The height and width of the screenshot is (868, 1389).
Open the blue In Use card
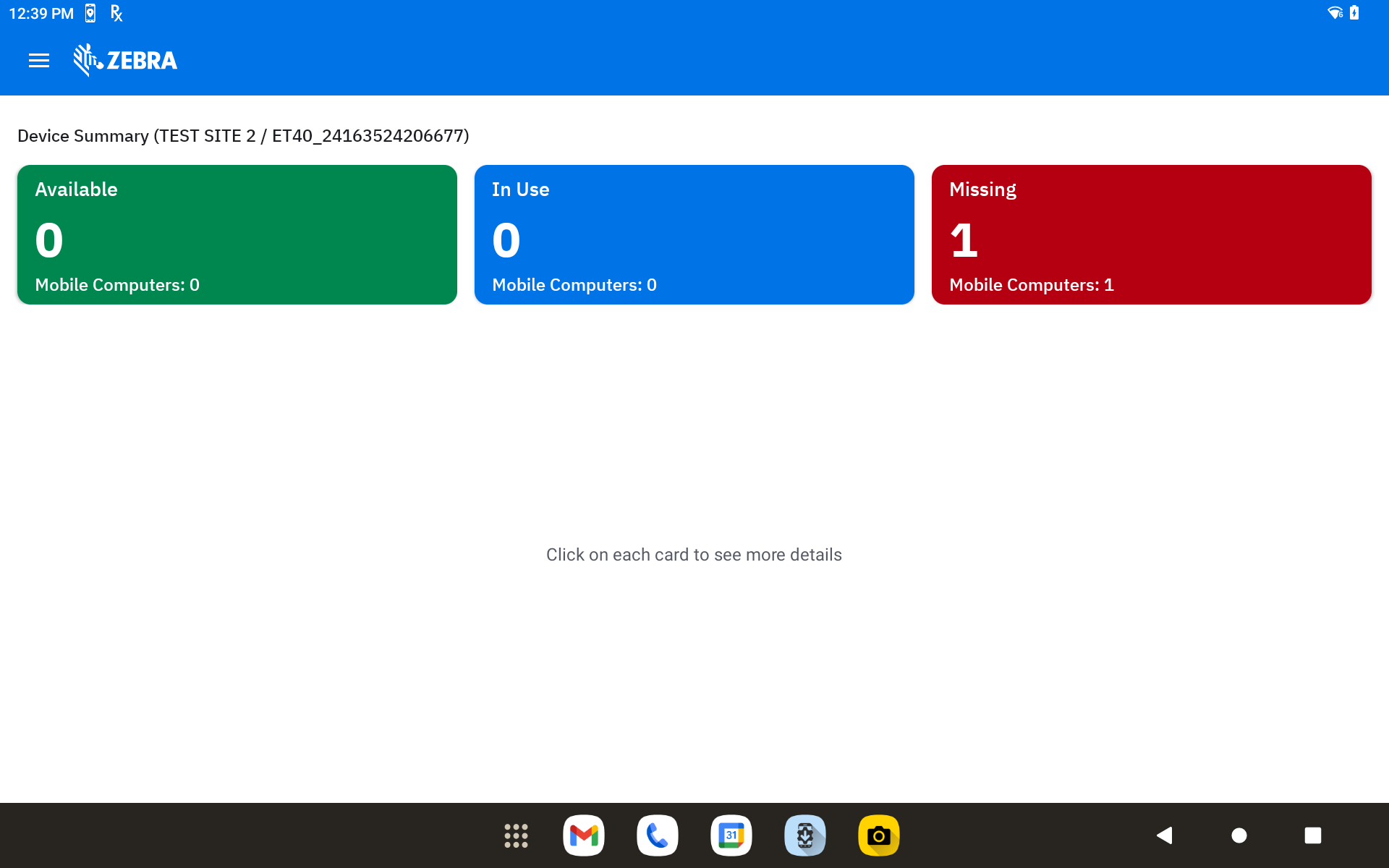pyautogui.click(x=694, y=234)
